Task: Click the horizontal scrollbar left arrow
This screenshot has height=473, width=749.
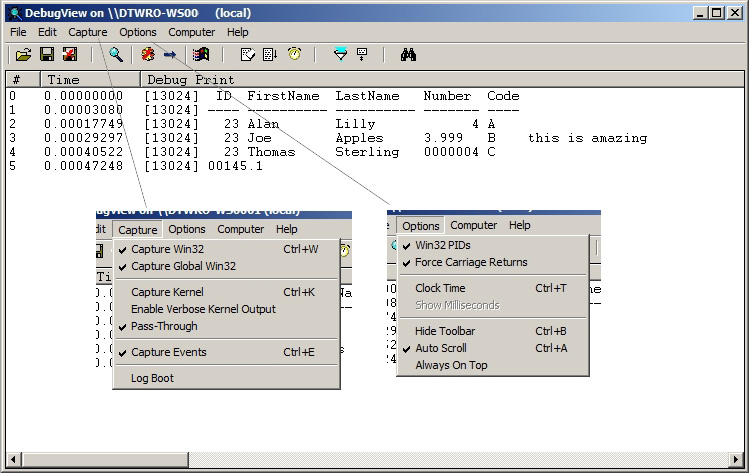Action: click(13, 460)
